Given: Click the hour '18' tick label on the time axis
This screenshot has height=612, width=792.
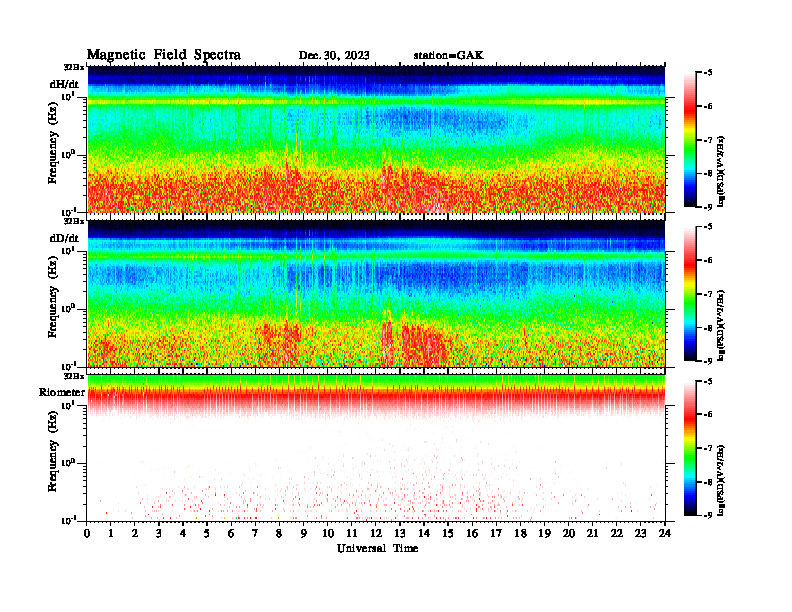Looking at the screenshot, I should pyautogui.click(x=520, y=534).
